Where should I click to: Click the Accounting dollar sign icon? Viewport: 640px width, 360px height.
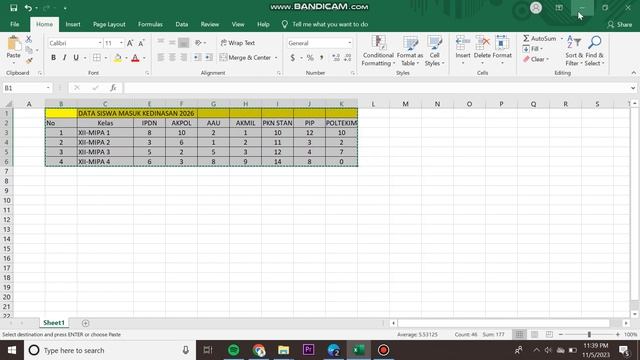[x=292, y=58]
